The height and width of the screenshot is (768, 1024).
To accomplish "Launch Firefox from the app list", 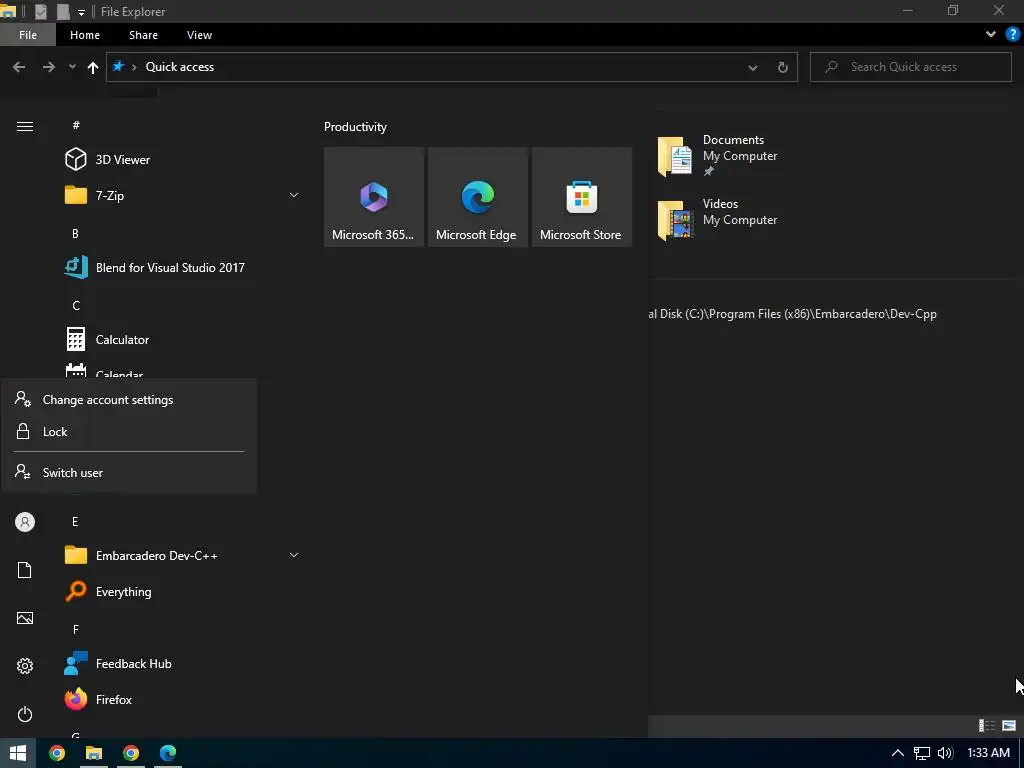I will (x=98, y=699).
